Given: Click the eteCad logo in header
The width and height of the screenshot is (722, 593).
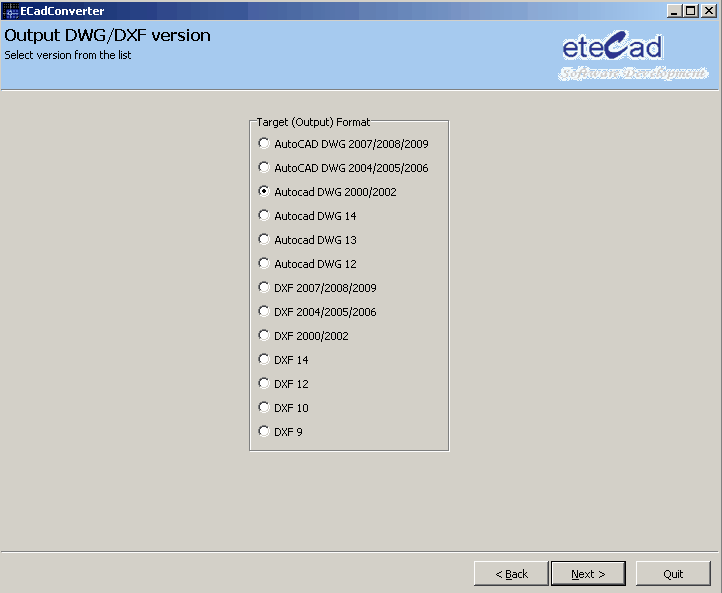Looking at the screenshot, I should point(632,58).
